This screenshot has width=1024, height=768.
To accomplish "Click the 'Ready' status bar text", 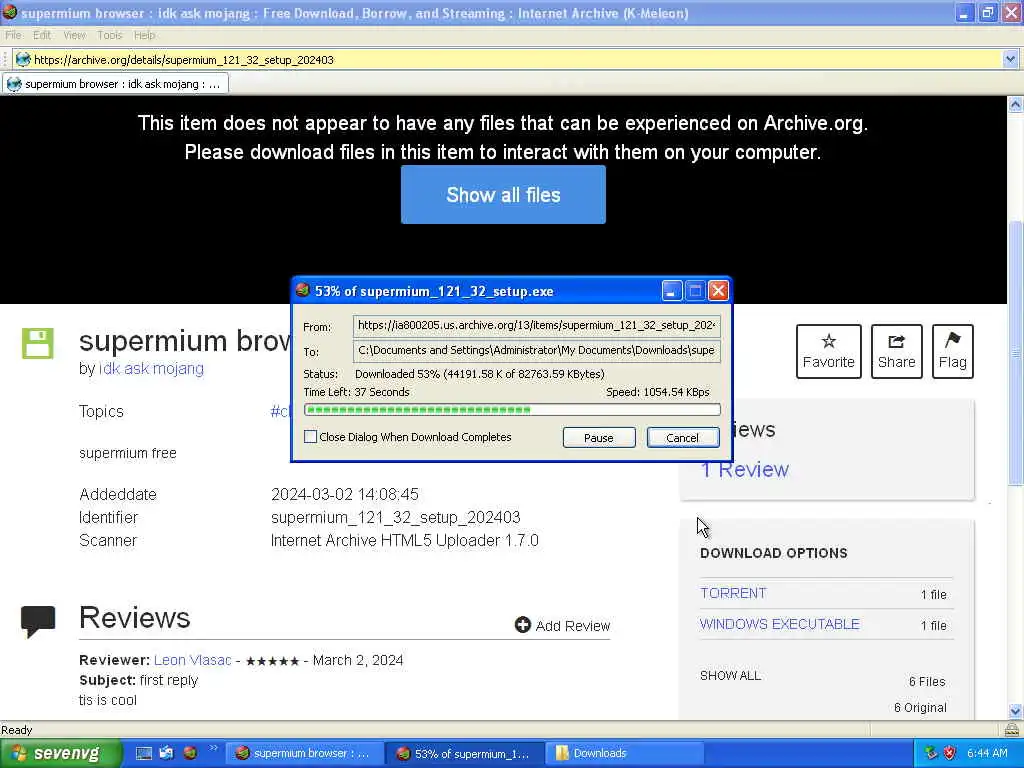I will click(16, 729).
